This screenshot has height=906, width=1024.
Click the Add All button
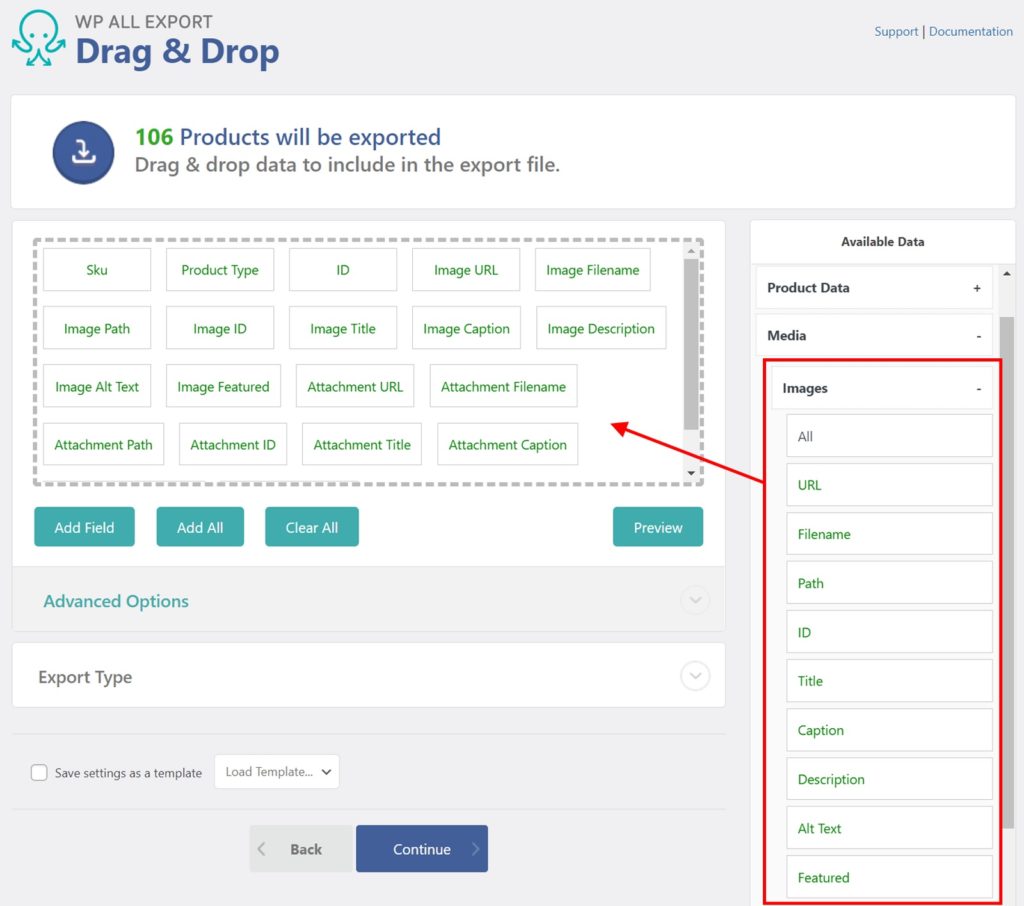click(200, 526)
